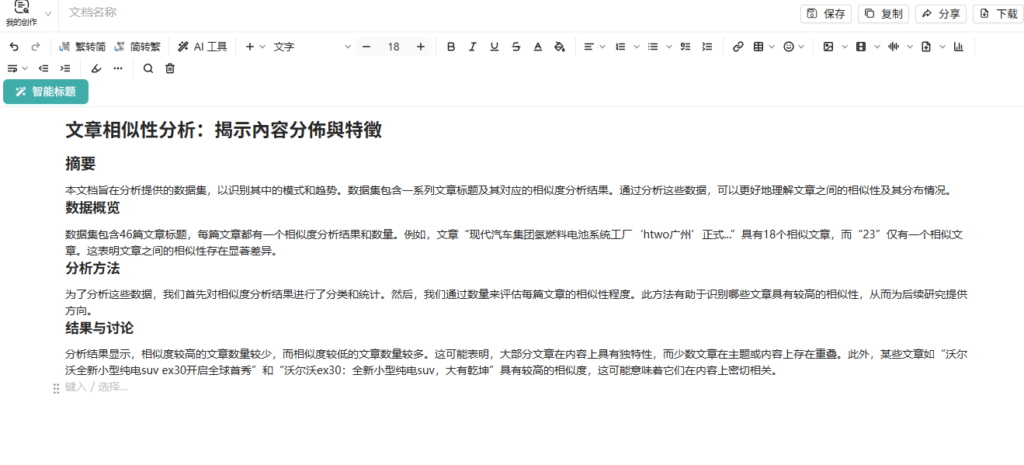1024x465 pixels.
Task: Open the 文字 paragraph style dropdown
Action: (x=312, y=47)
